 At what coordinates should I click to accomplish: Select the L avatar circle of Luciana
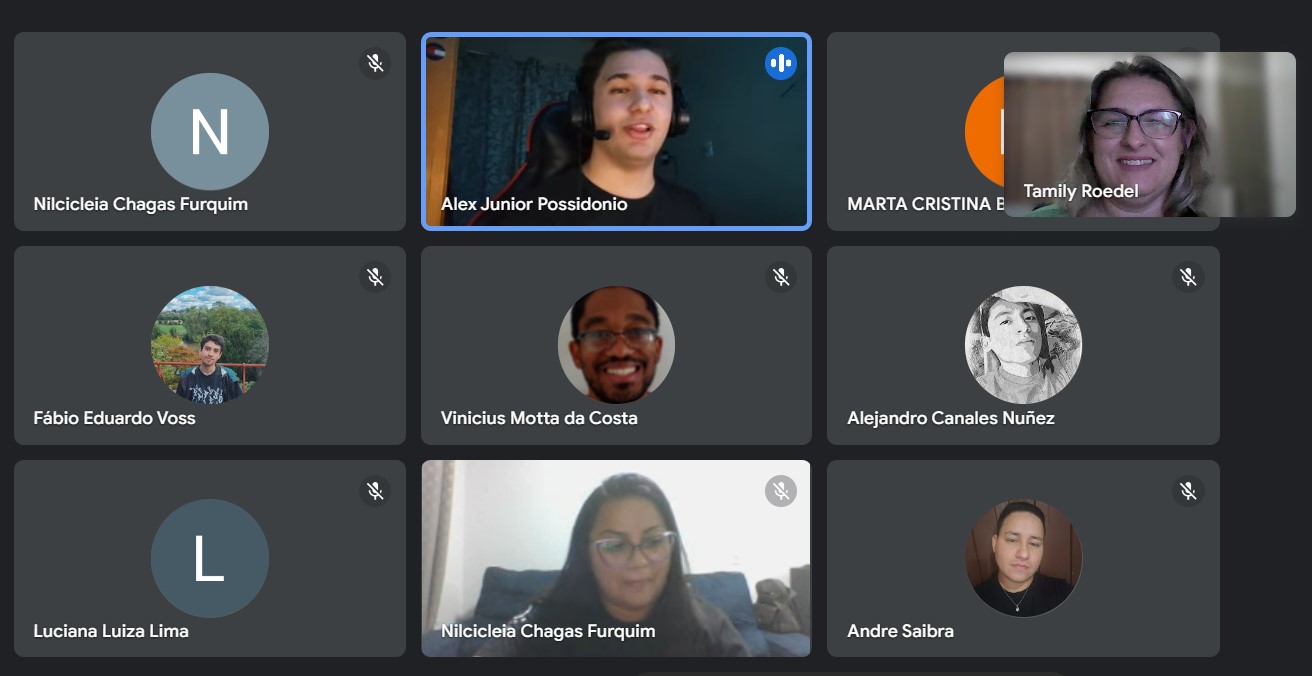(x=210, y=558)
